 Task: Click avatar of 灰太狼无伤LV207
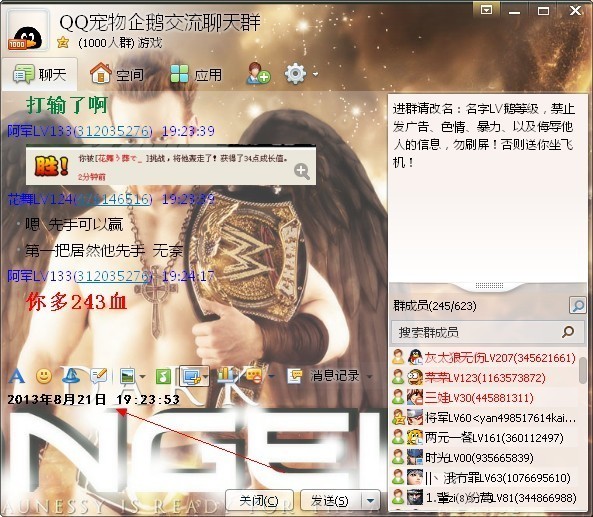[415, 357]
